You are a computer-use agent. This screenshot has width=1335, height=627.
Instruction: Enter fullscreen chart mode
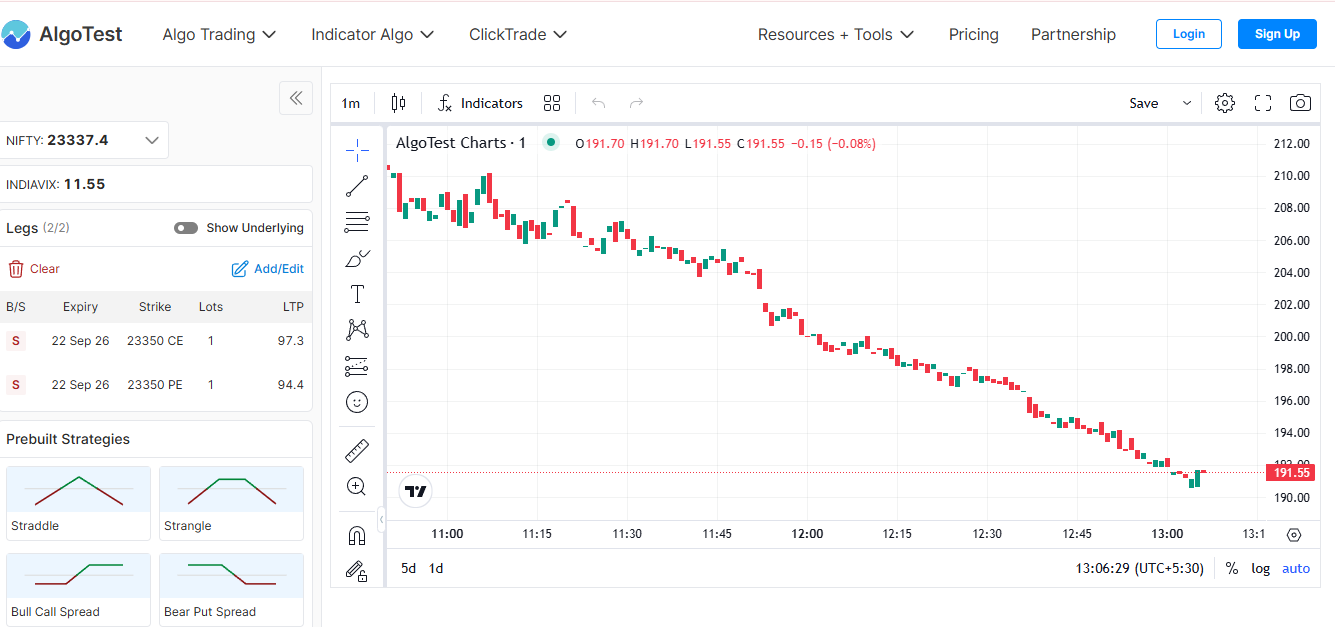[1263, 103]
